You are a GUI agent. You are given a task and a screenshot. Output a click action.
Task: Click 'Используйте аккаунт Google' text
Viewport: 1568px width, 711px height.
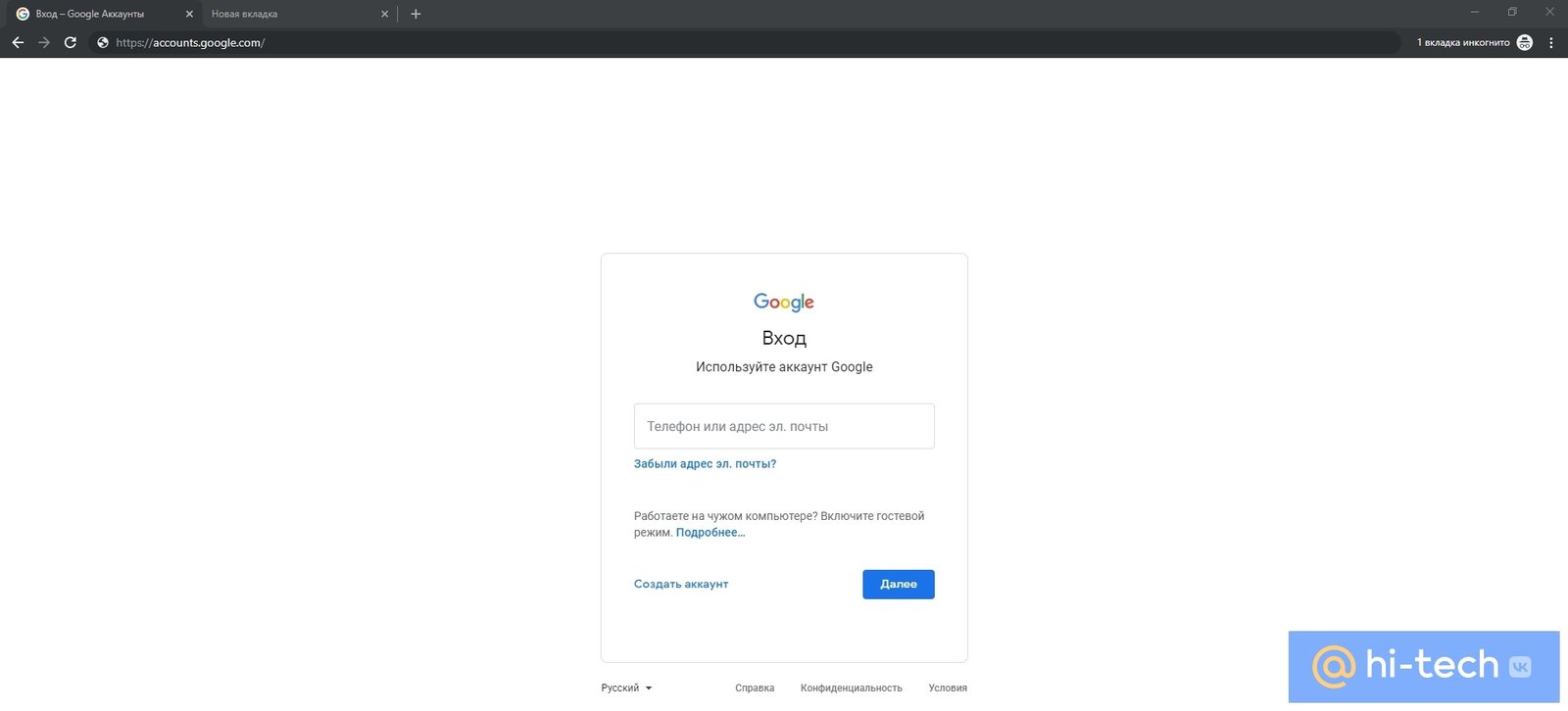tap(784, 366)
